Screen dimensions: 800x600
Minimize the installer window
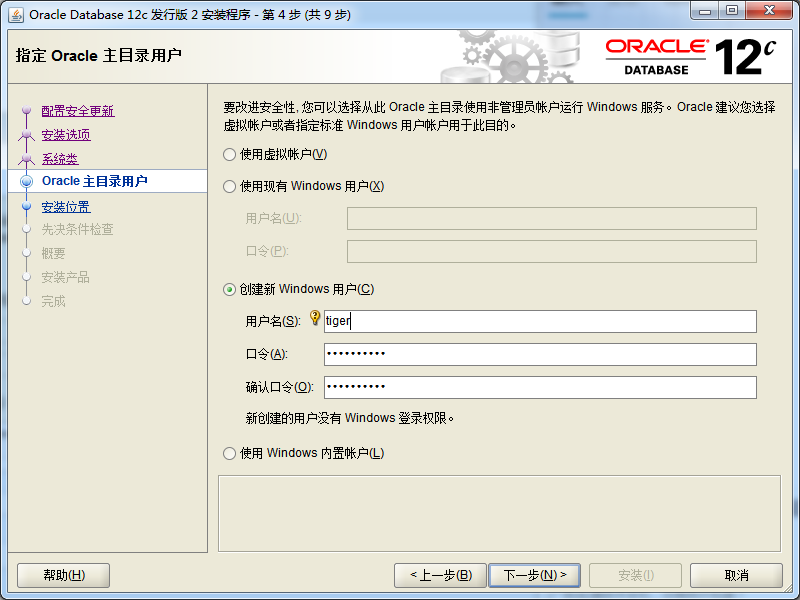pos(706,10)
